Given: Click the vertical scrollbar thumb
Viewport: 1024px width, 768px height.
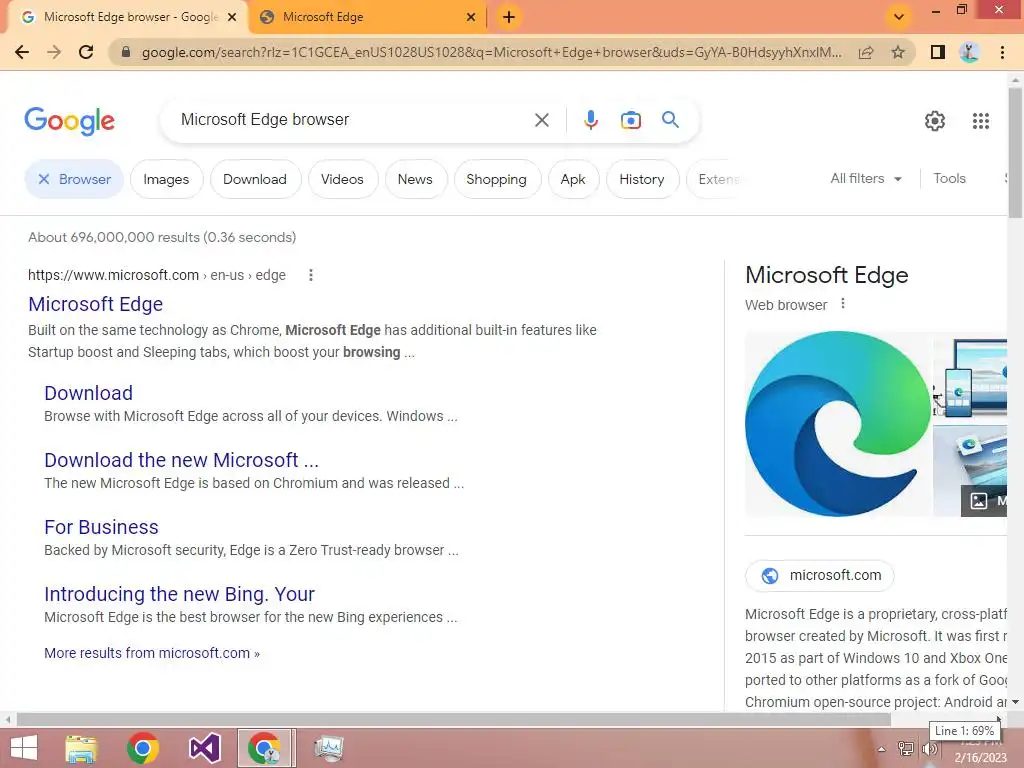Looking at the screenshot, I should tap(1015, 153).
